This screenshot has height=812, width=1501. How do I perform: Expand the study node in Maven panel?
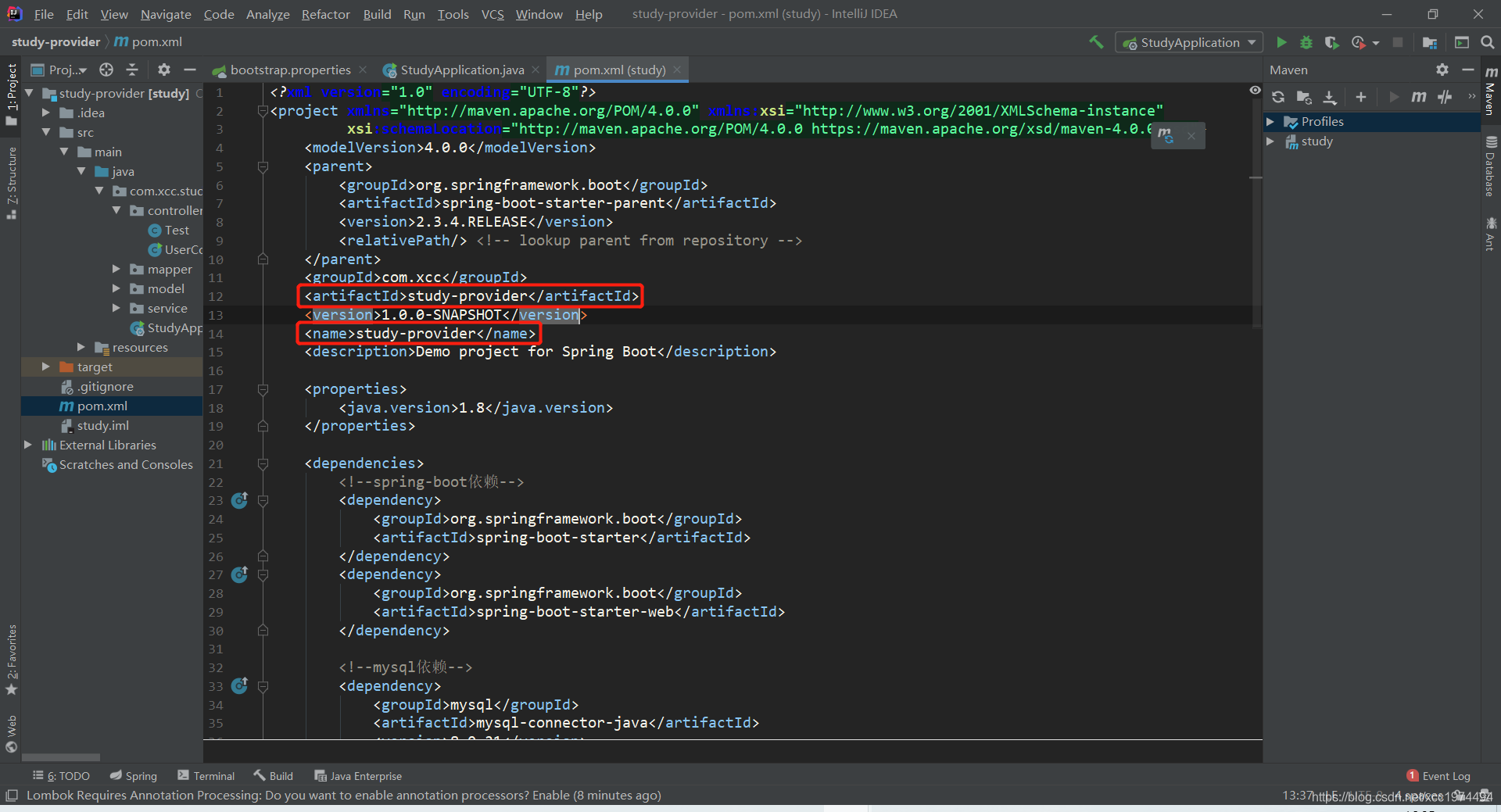[x=1270, y=141]
